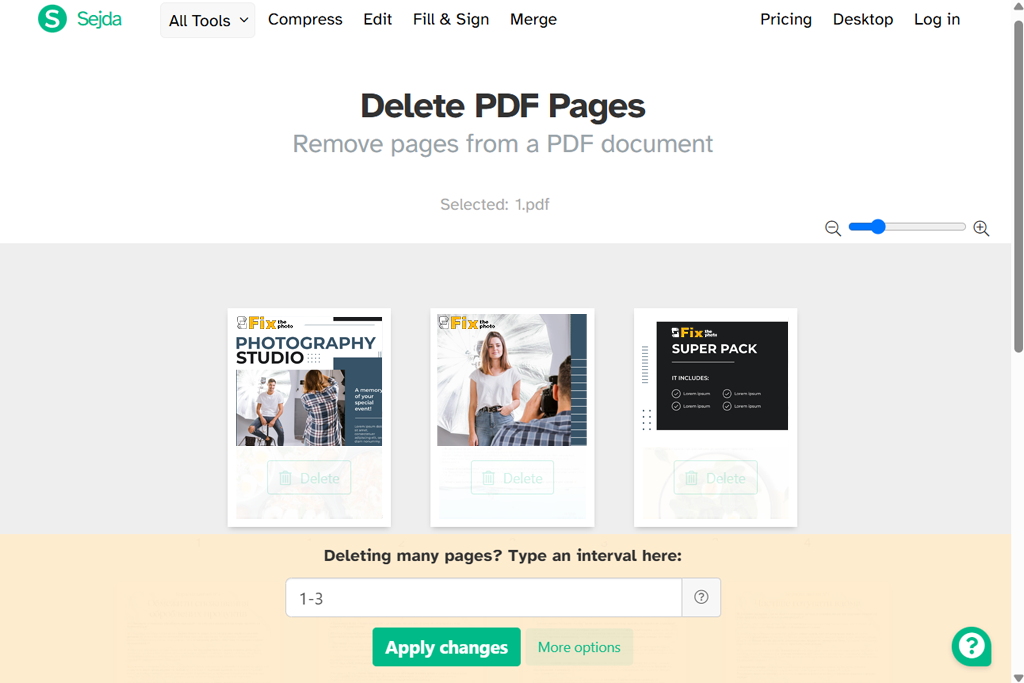The image size is (1024, 683).
Task: Click the page interval input field
Action: click(x=484, y=597)
